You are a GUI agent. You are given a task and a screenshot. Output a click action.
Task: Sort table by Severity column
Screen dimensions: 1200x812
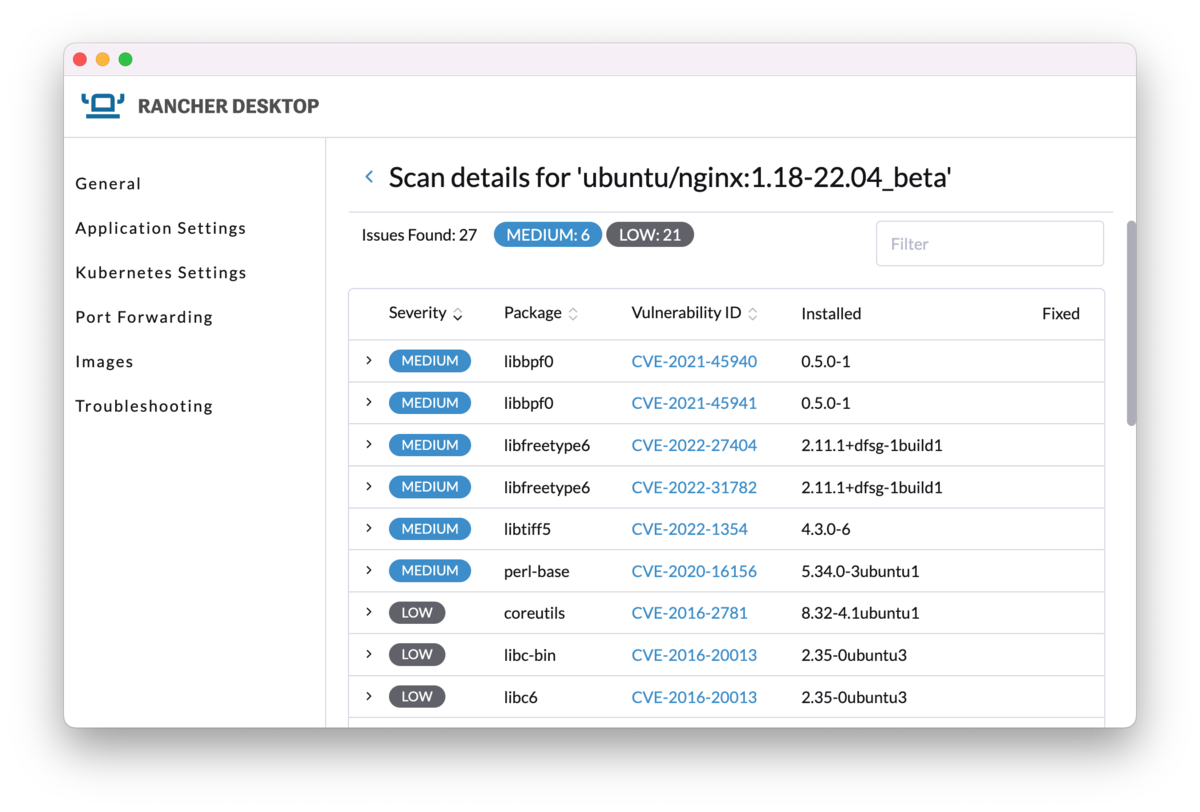(426, 313)
